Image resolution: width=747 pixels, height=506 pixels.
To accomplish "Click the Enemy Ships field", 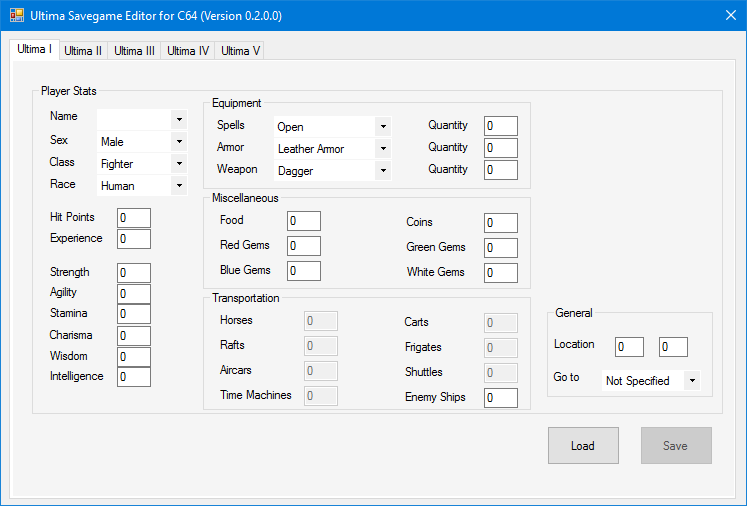I will (501, 398).
